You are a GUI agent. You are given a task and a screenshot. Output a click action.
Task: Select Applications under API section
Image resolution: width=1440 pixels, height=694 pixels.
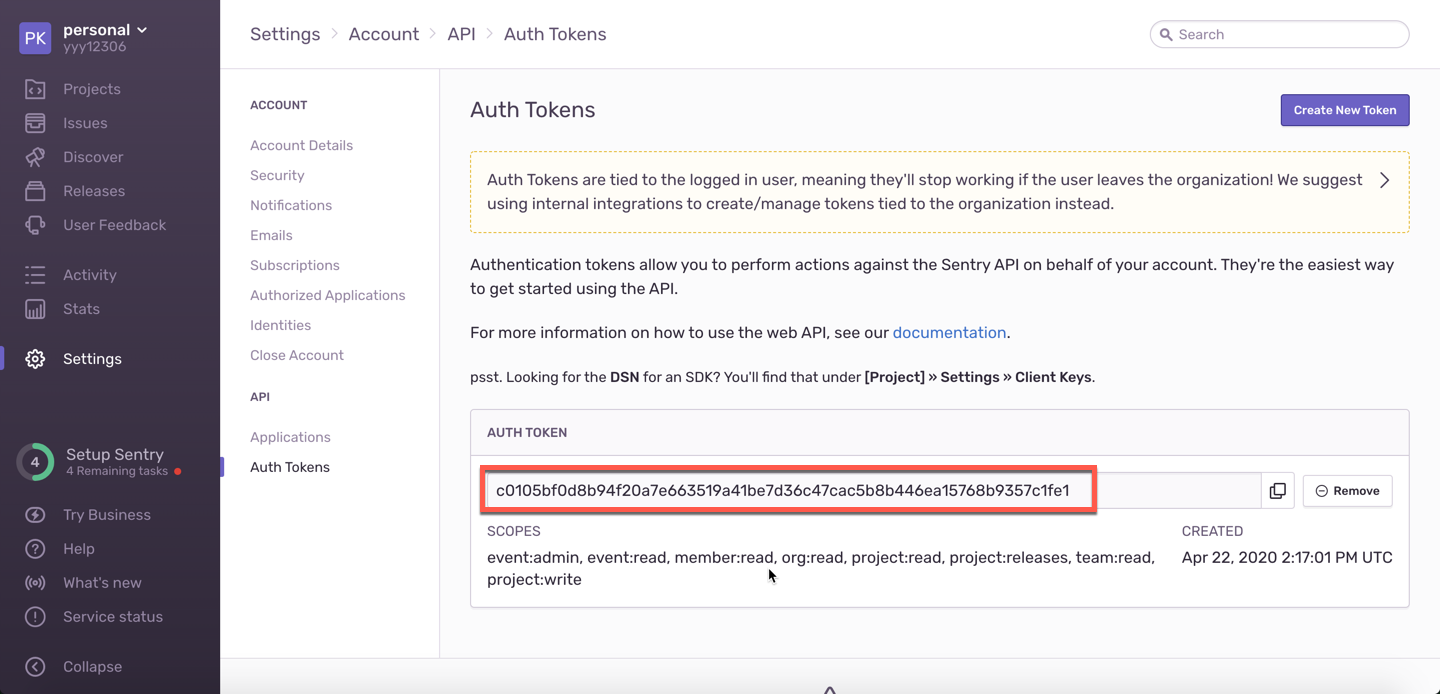[x=290, y=437]
